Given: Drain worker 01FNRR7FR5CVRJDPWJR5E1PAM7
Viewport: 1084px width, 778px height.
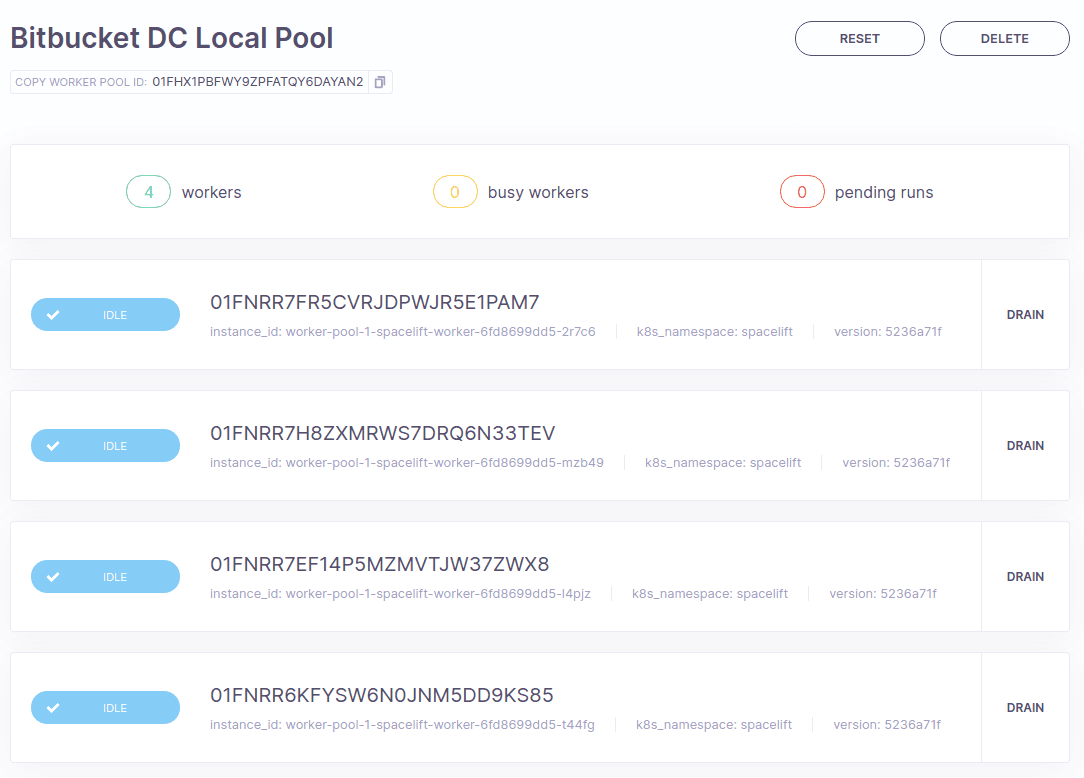Looking at the screenshot, I should (1025, 315).
